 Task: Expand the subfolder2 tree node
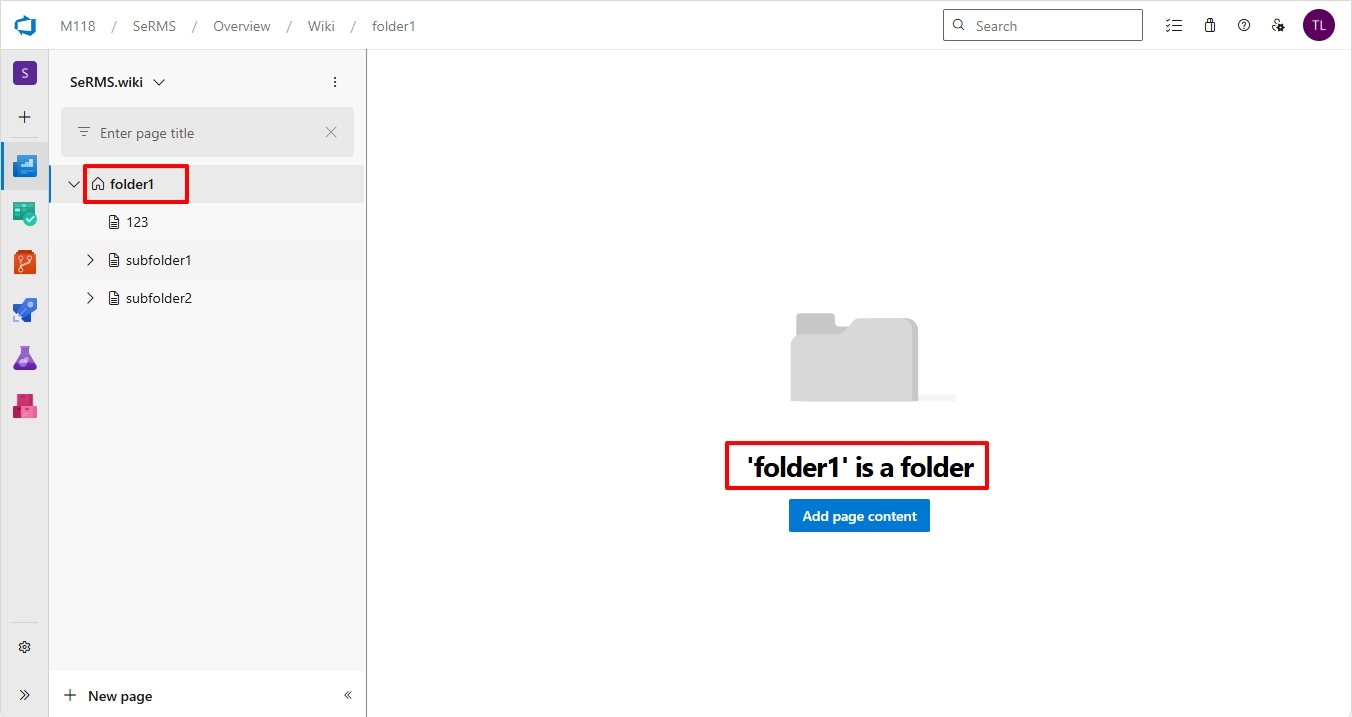click(90, 298)
